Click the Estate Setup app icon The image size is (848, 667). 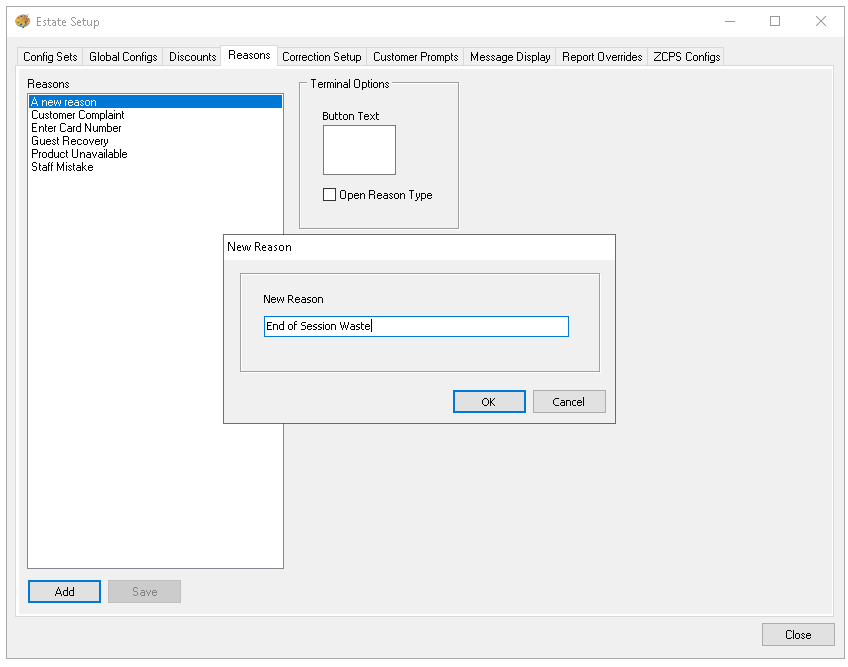23,22
